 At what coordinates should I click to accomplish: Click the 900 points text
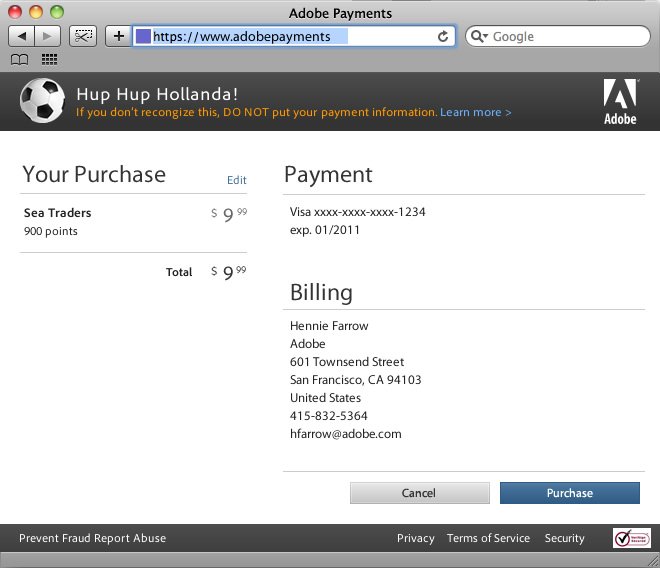(x=51, y=231)
